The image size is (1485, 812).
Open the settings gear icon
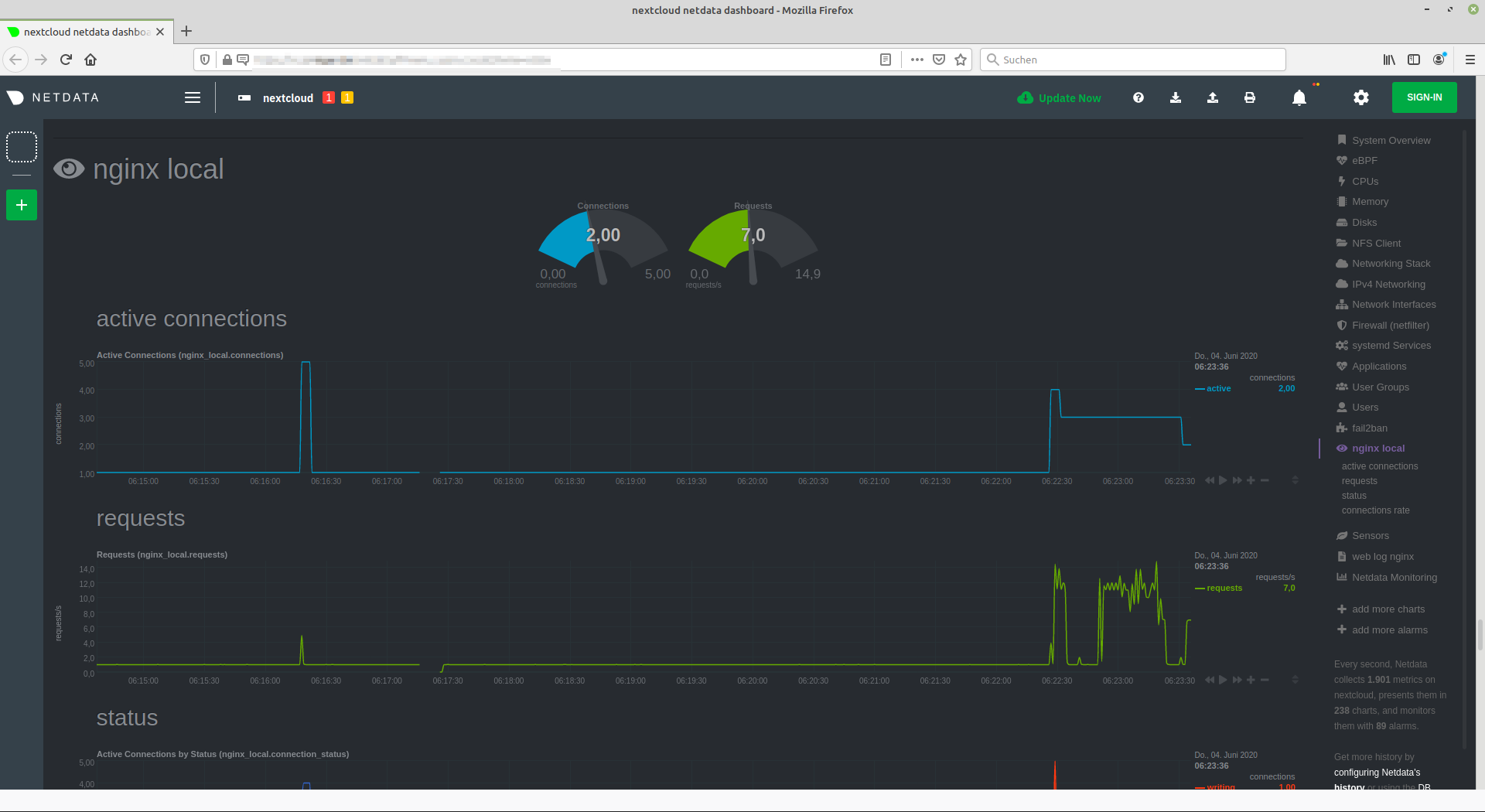pyautogui.click(x=1361, y=97)
